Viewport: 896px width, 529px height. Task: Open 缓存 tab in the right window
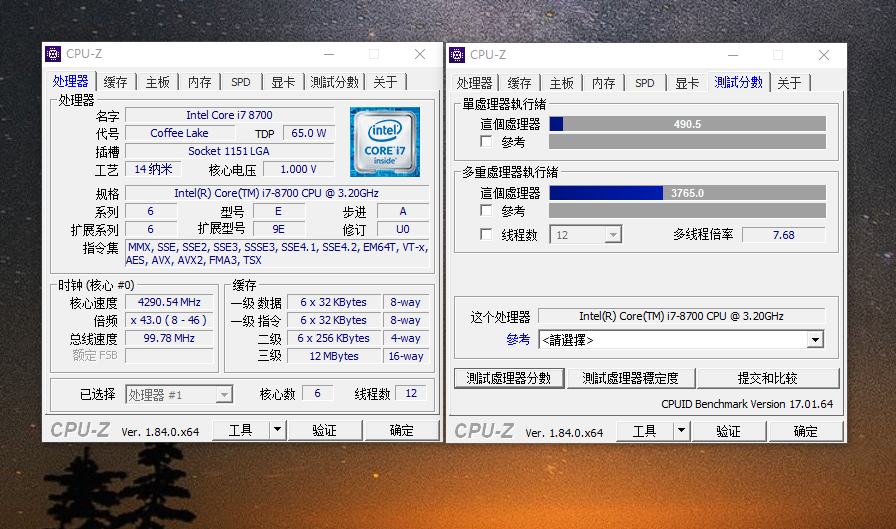pyautogui.click(x=519, y=83)
